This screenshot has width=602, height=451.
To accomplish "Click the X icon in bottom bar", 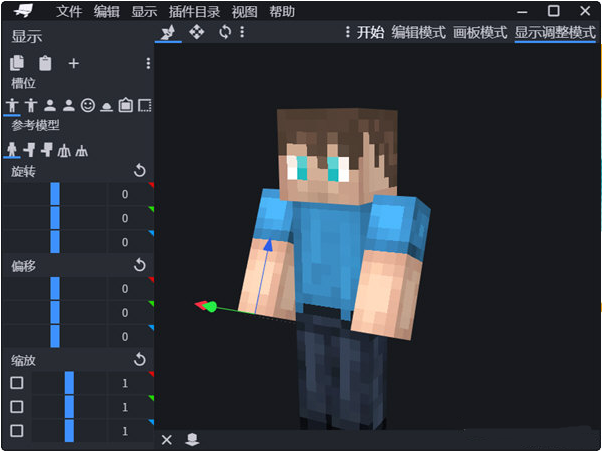I will click(167, 439).
